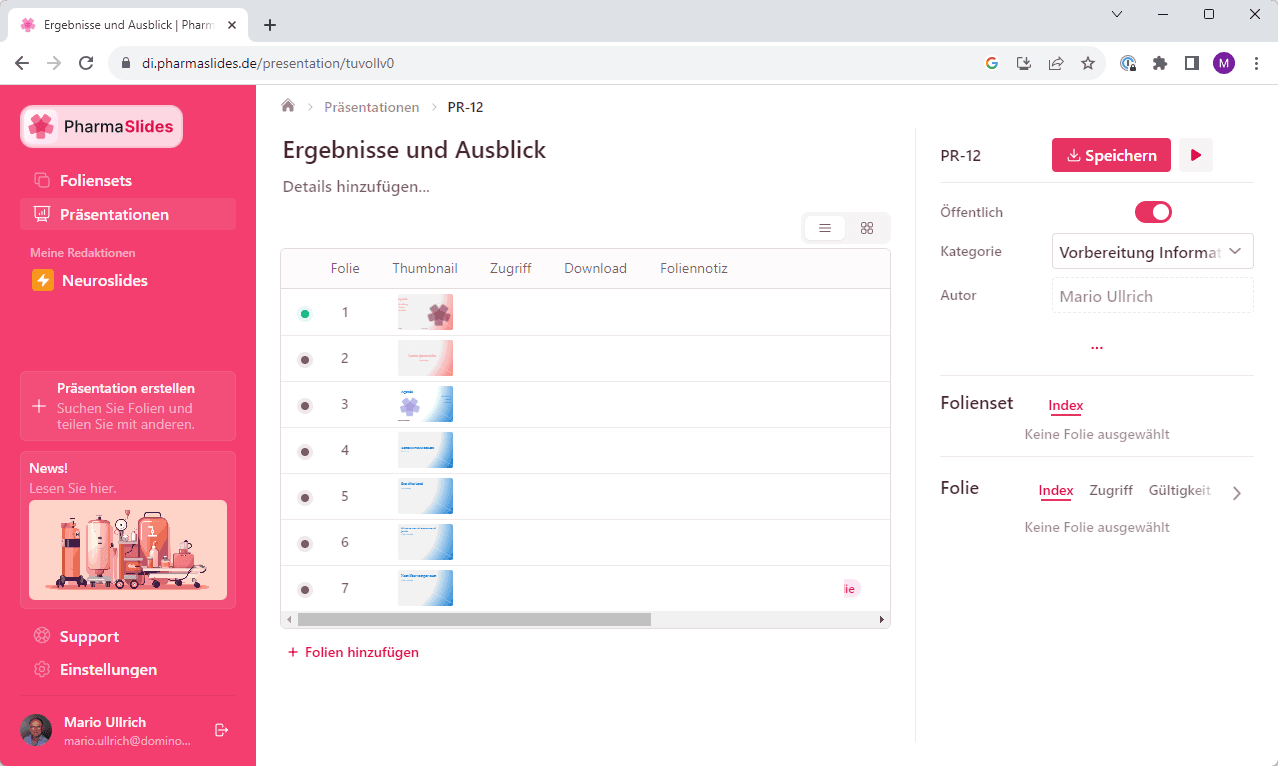Expand more Folie tabs with chevron

click(1237, 492)
